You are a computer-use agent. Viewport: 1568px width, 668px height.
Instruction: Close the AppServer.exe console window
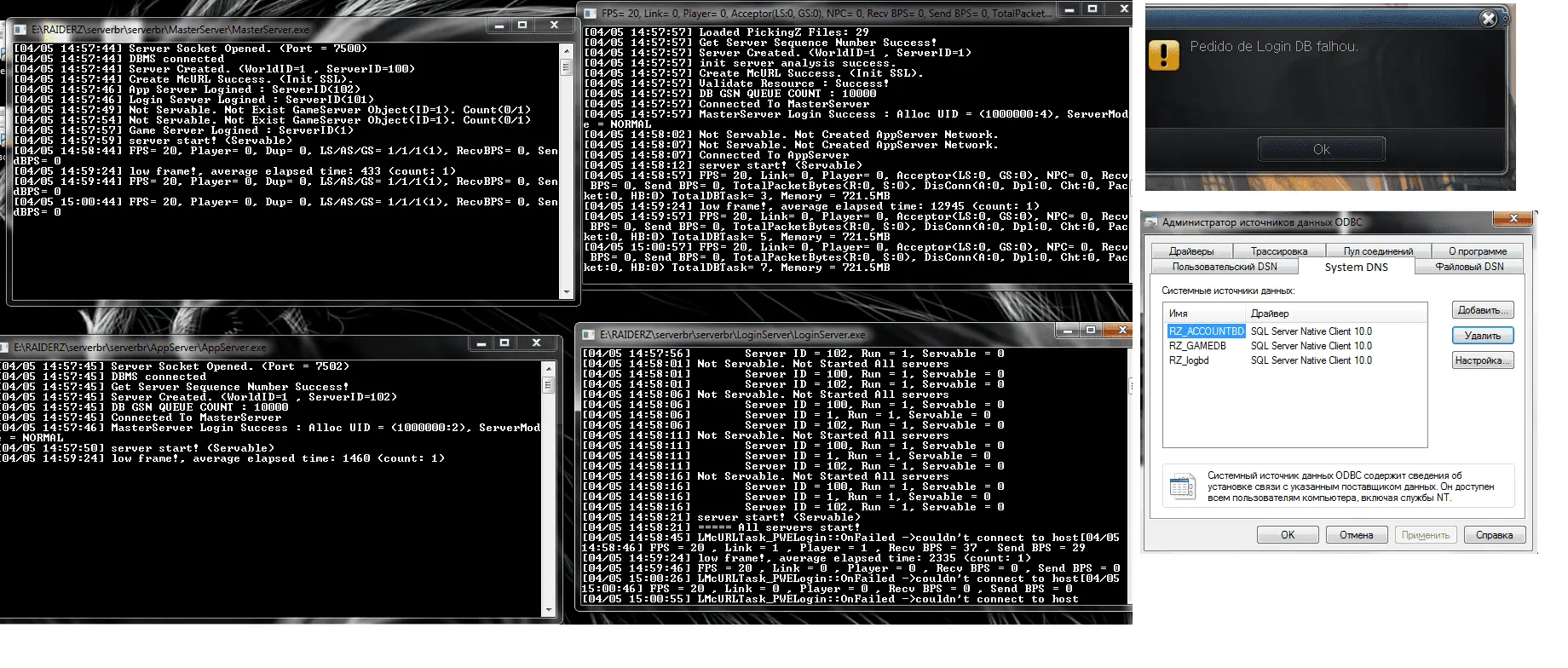click(x=536, y=343)
